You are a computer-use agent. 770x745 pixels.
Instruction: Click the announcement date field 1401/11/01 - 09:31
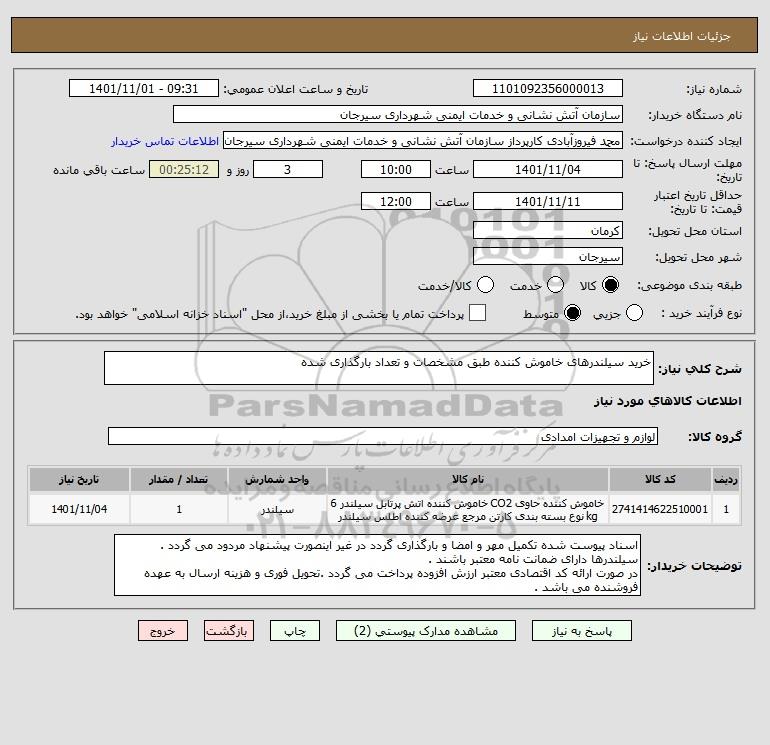click(143, 88)
